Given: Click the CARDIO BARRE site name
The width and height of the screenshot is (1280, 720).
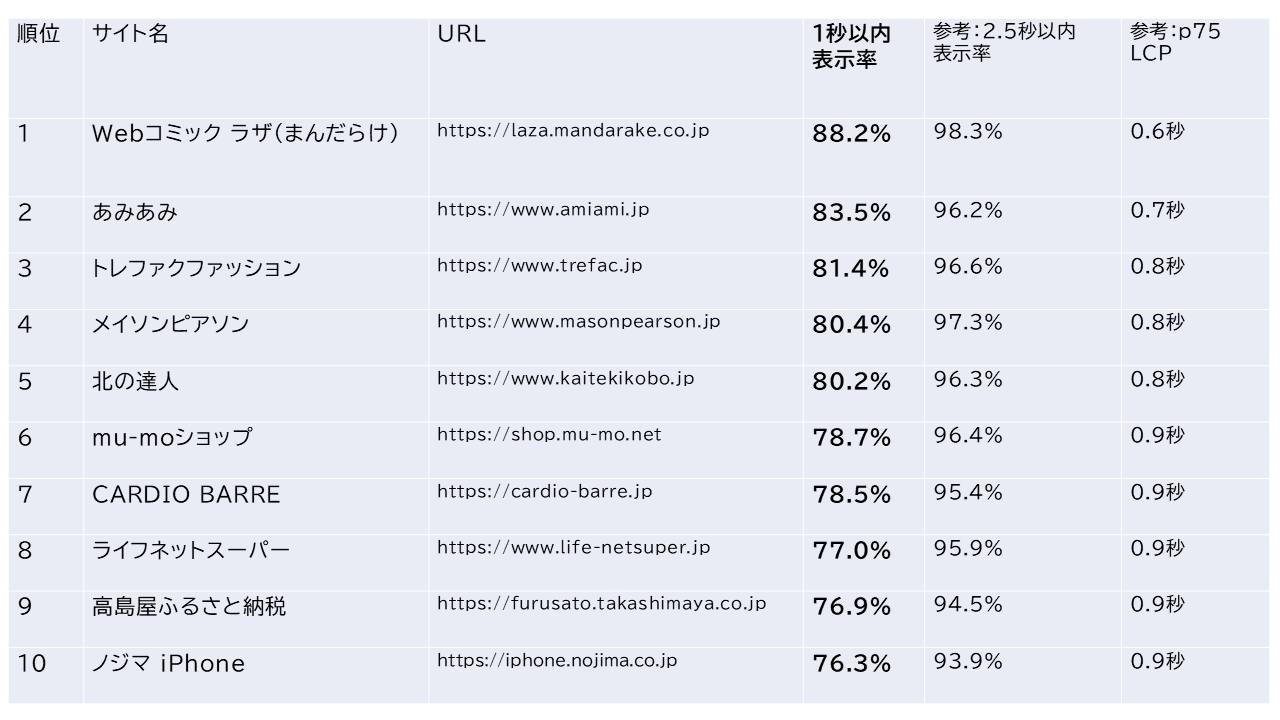Looking at the screenshot, I should (186, 495).
